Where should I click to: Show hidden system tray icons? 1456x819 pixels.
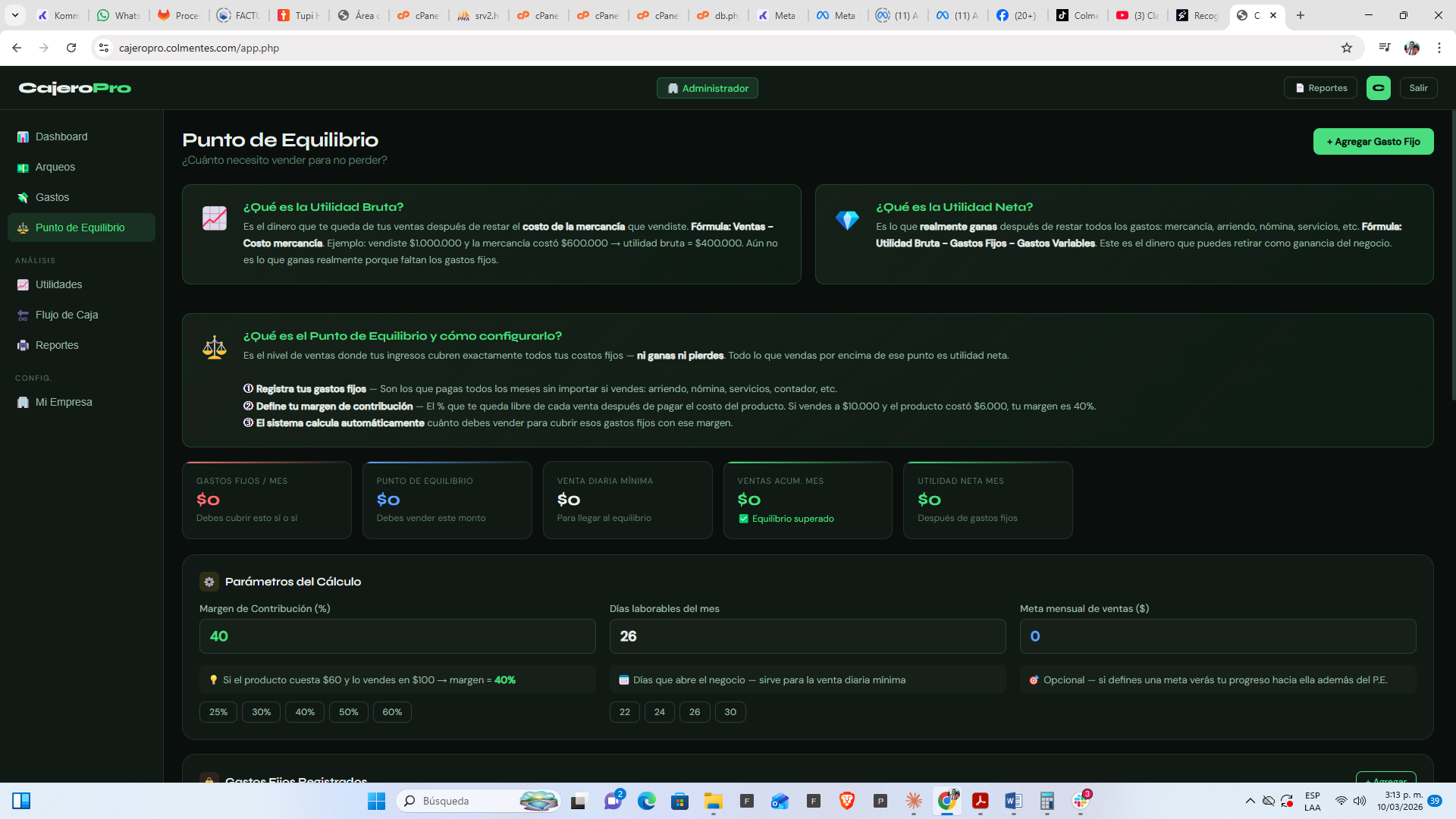(1250, 801)
